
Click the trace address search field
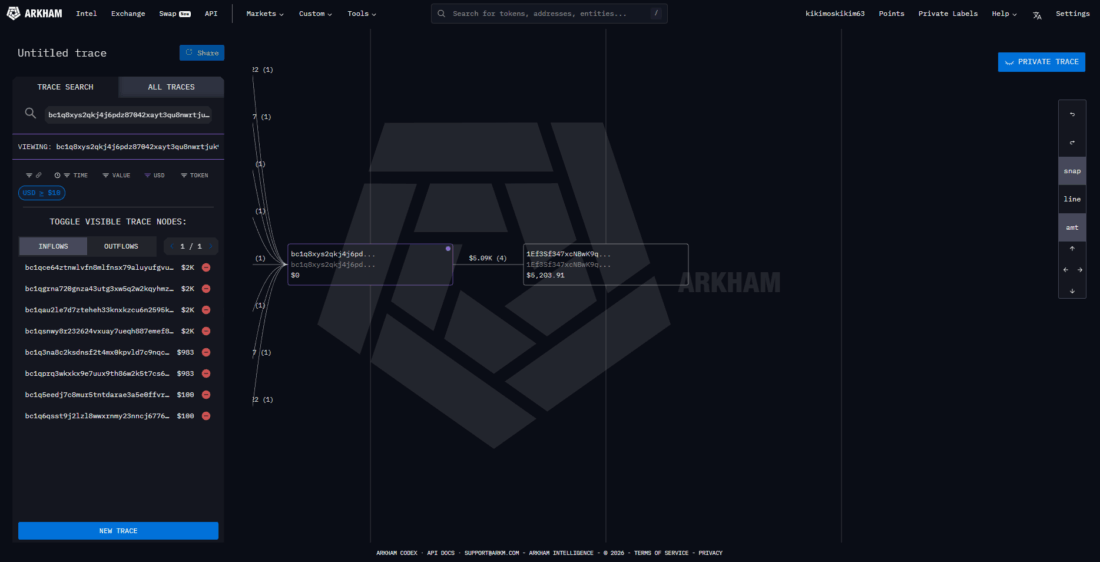[x=128, y=114]
